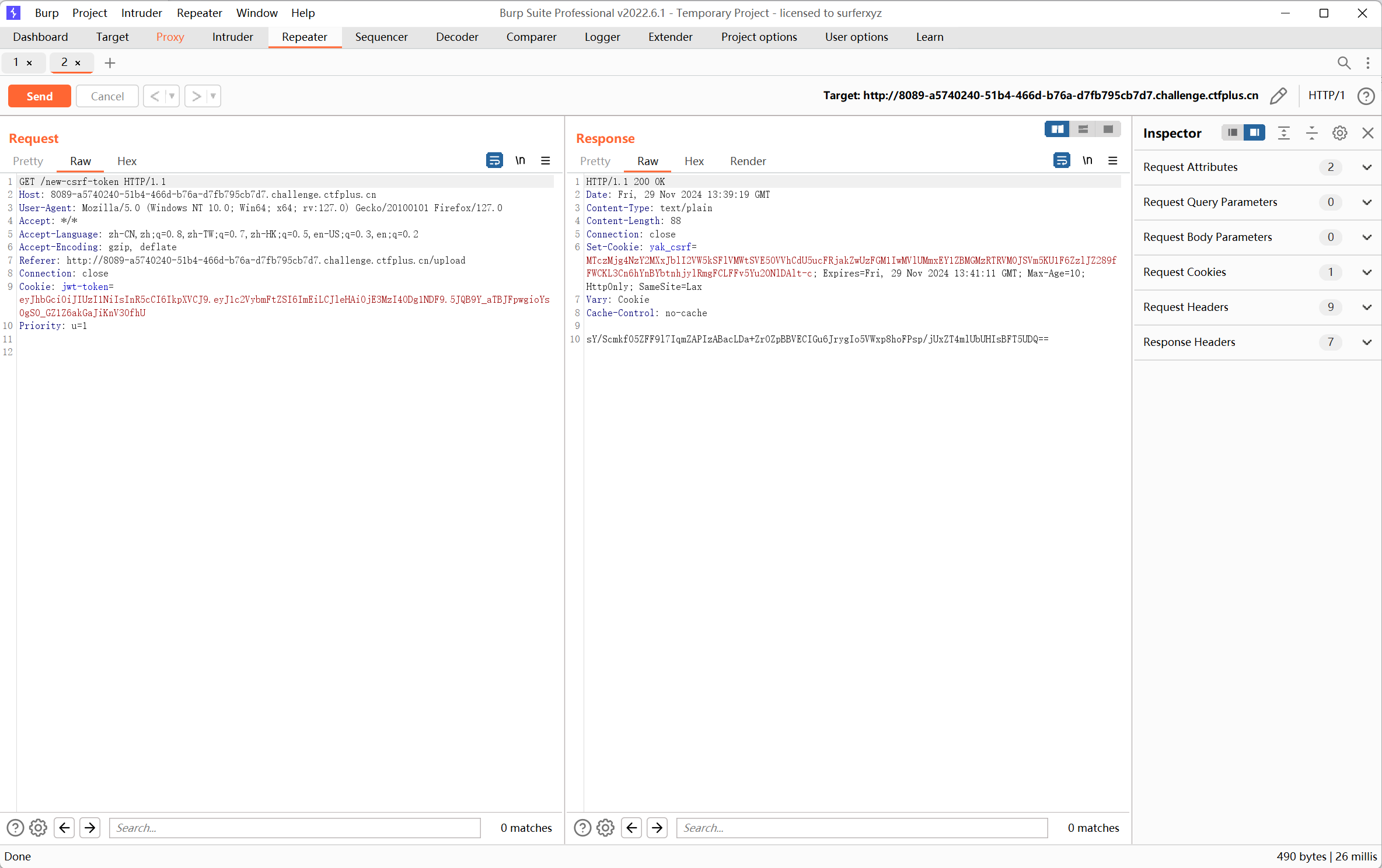Viewport: 1382px width, 868px height.
Task: Toggle word wrap icon in Response editor
Action: point(1062,160)
